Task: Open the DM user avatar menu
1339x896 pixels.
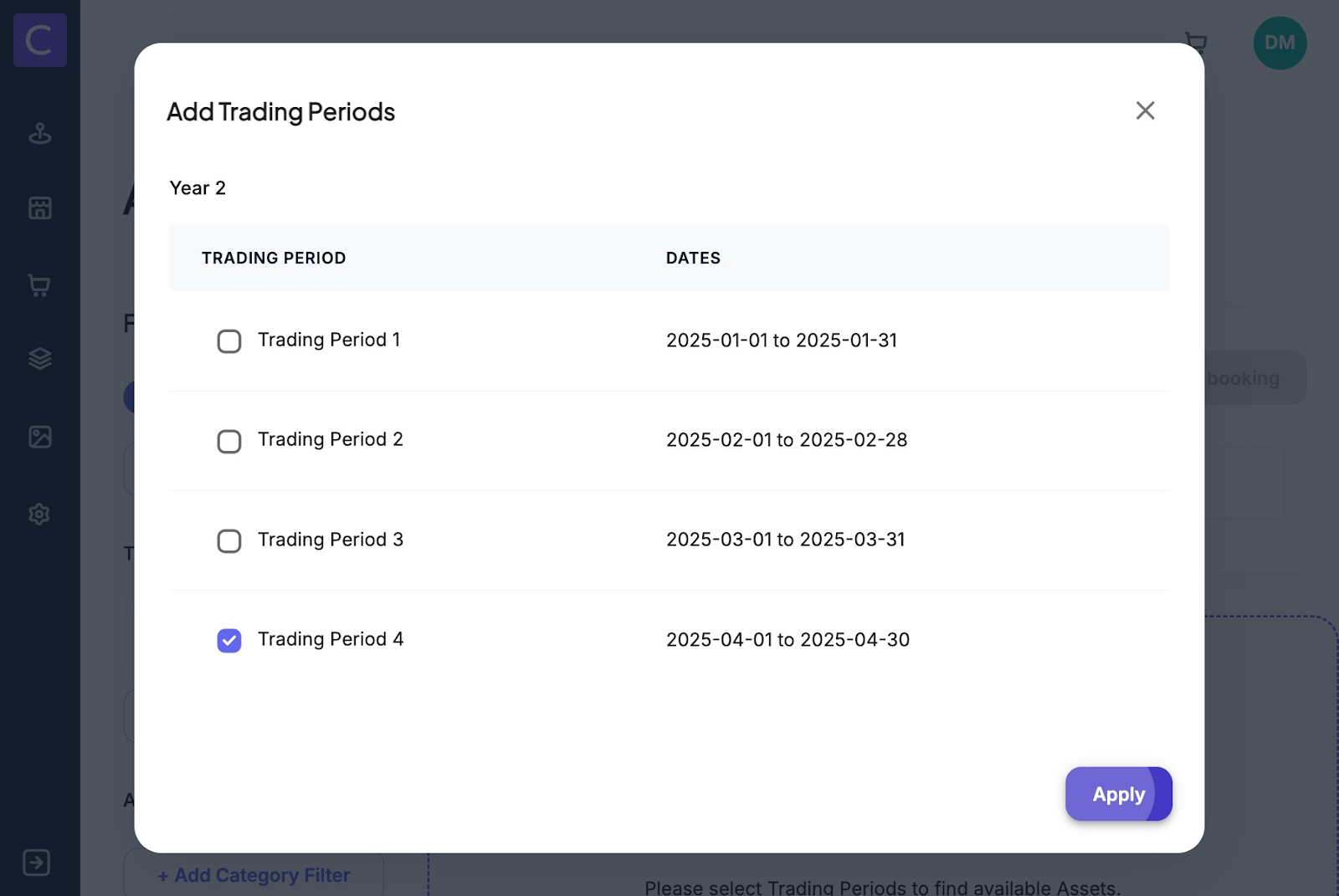Action: click(x=1280, y=43)
